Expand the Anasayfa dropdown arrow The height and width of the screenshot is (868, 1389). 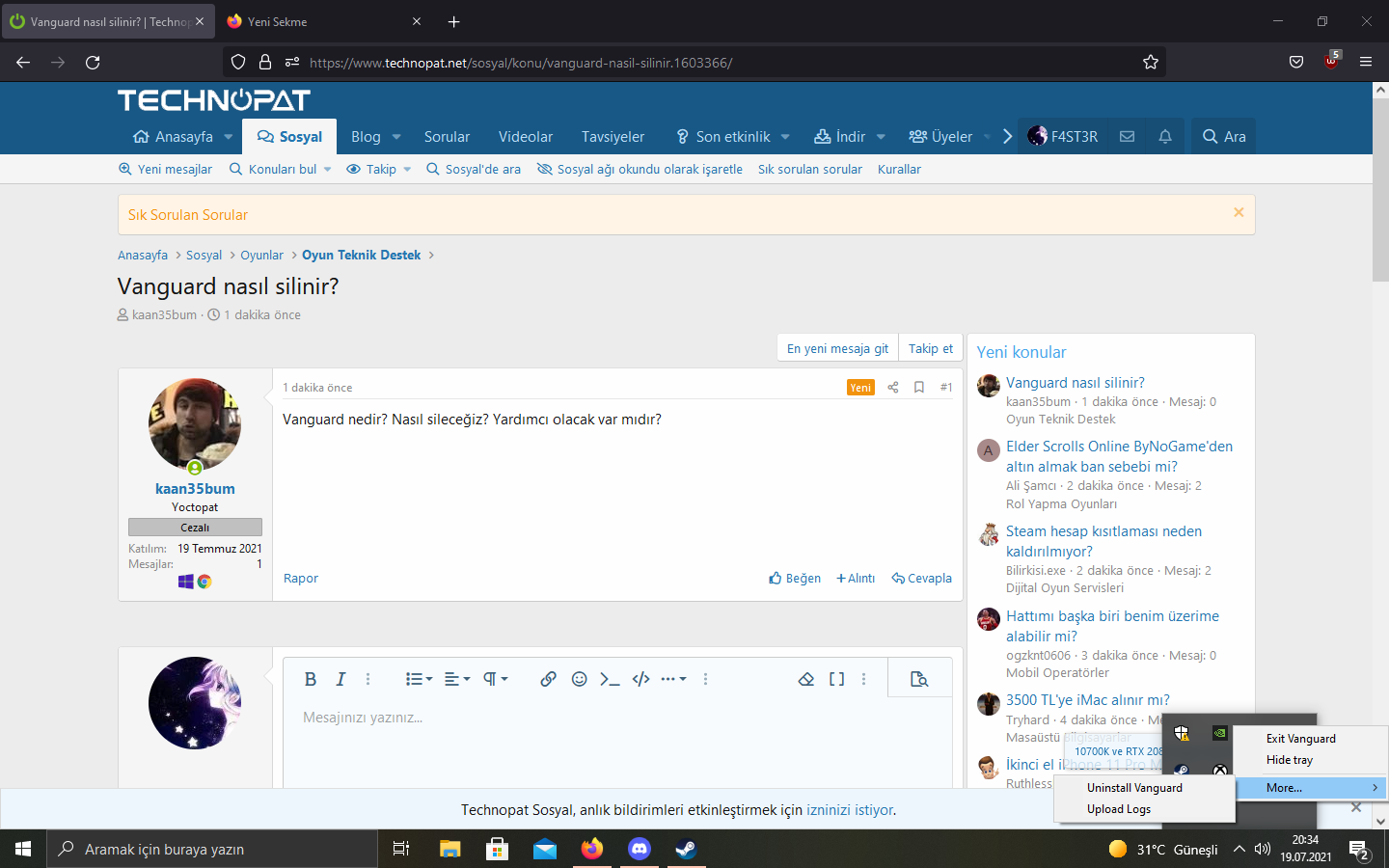click(229, 137)
